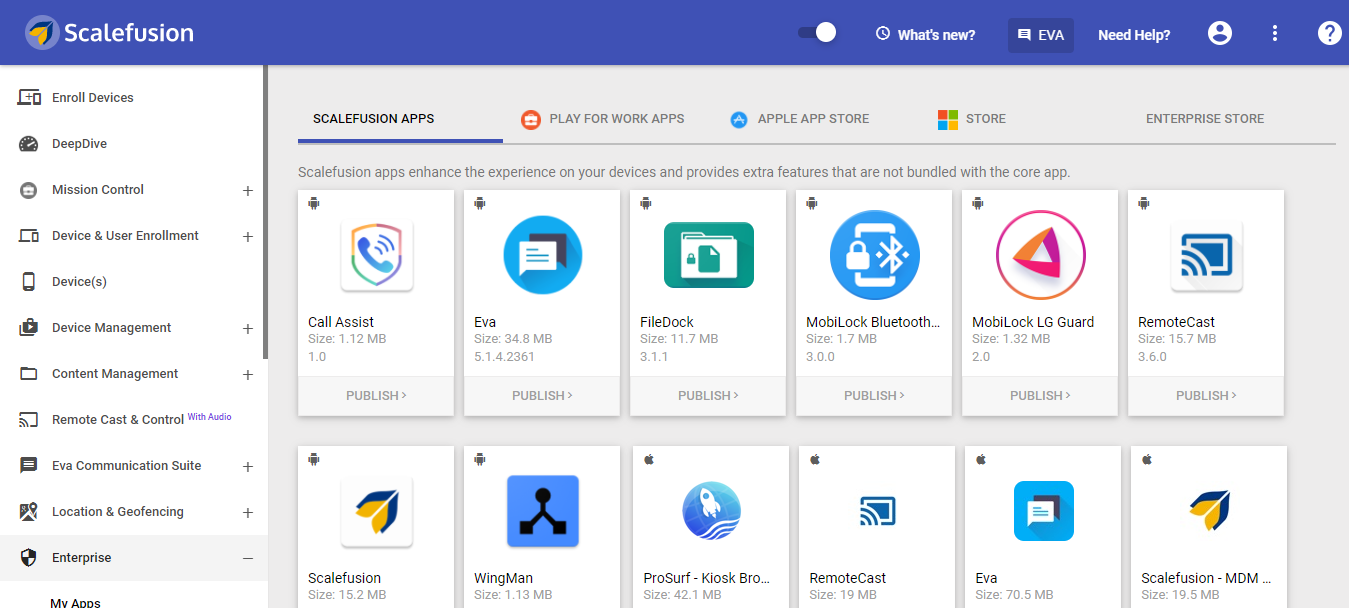1349x608 pixels.
Task: Click the Scalefusion logo in header
Action: pyautogui.click(x=110, y=33)
